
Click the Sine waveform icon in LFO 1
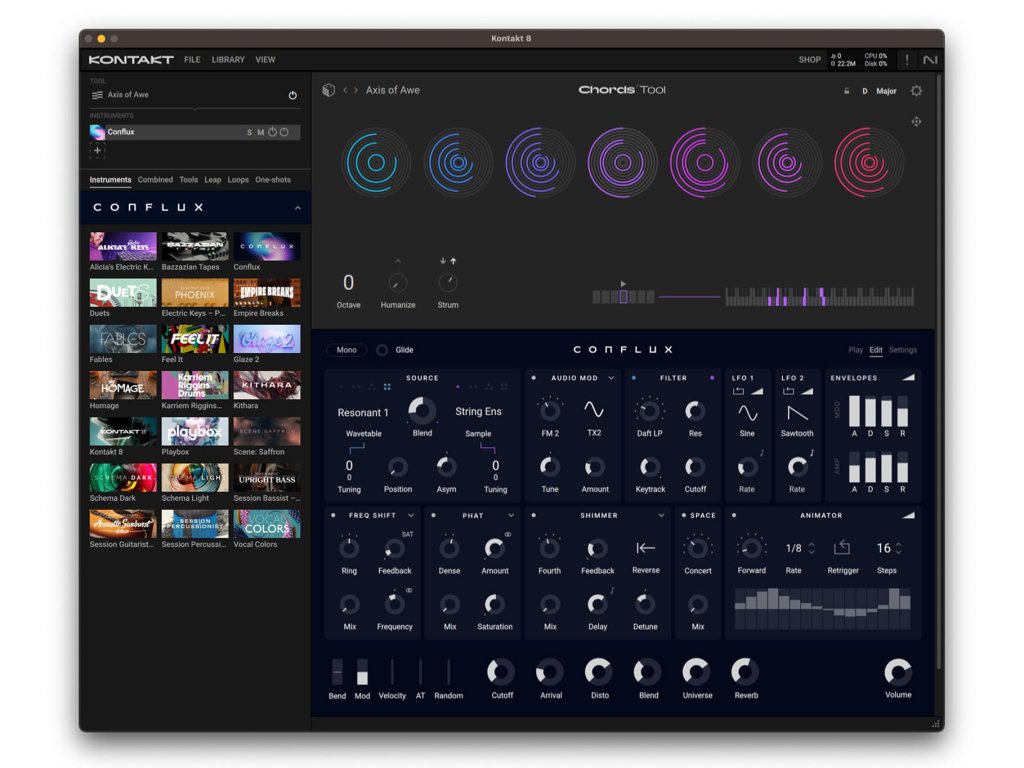coord(747,413)
